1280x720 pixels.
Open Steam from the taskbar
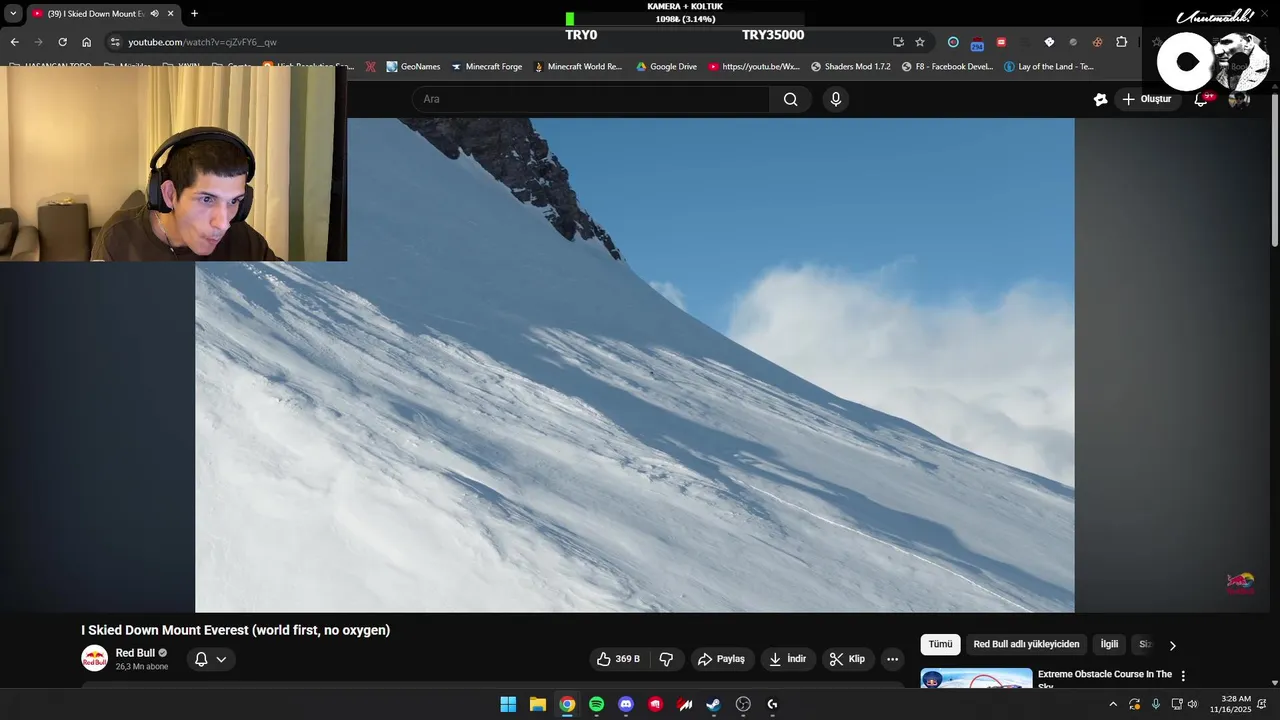click(x=714, y=704)
